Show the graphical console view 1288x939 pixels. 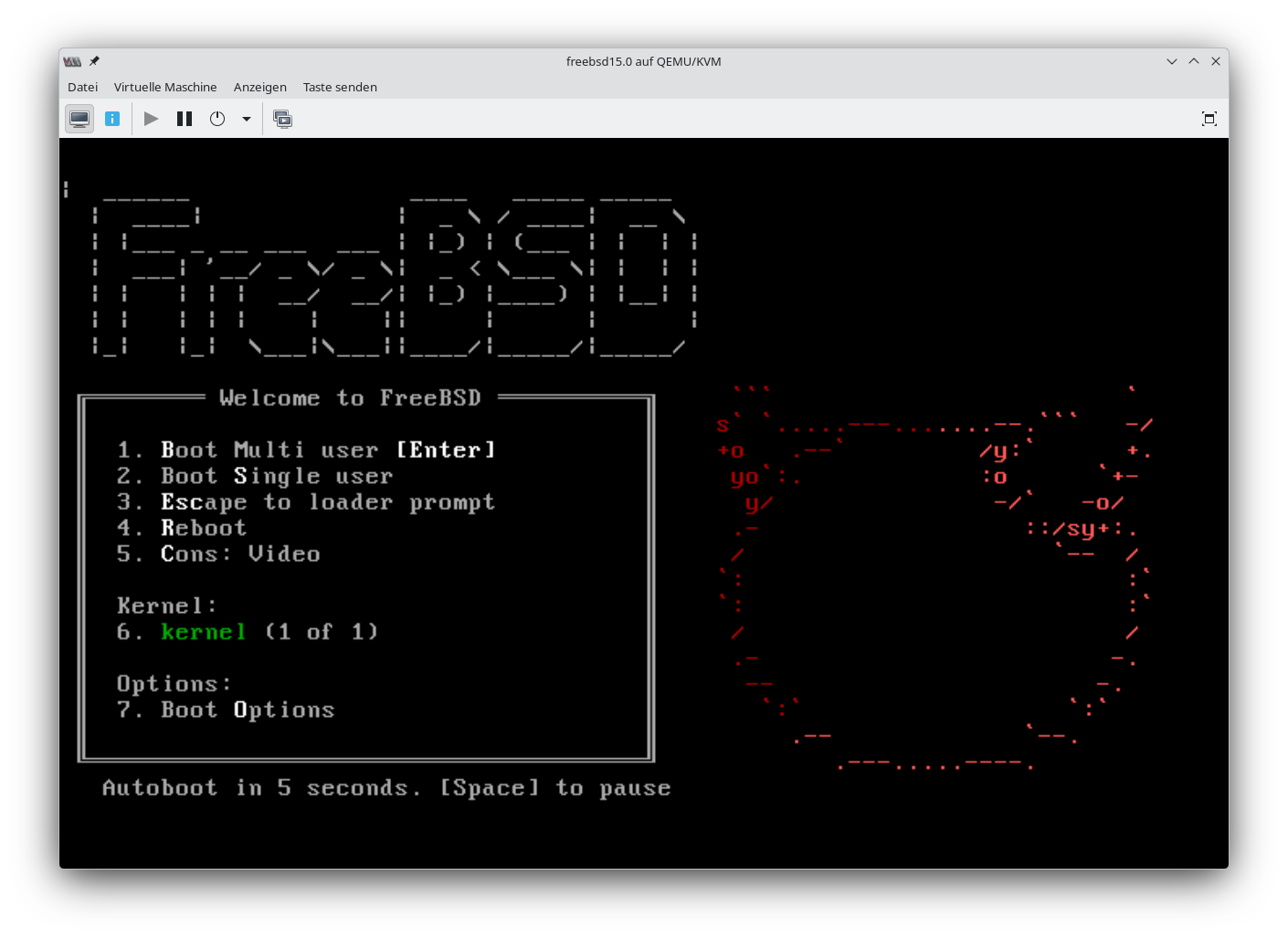[79, 119]
